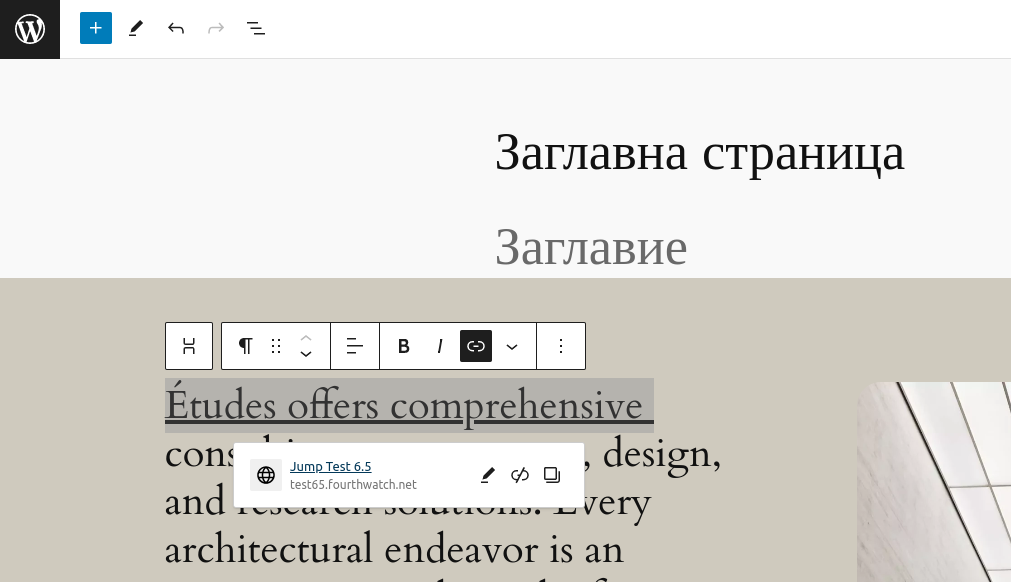Open the Jump Test 6.5 link
The width and height of the screenshot is (1011, 582).
(x=330, y=467)
